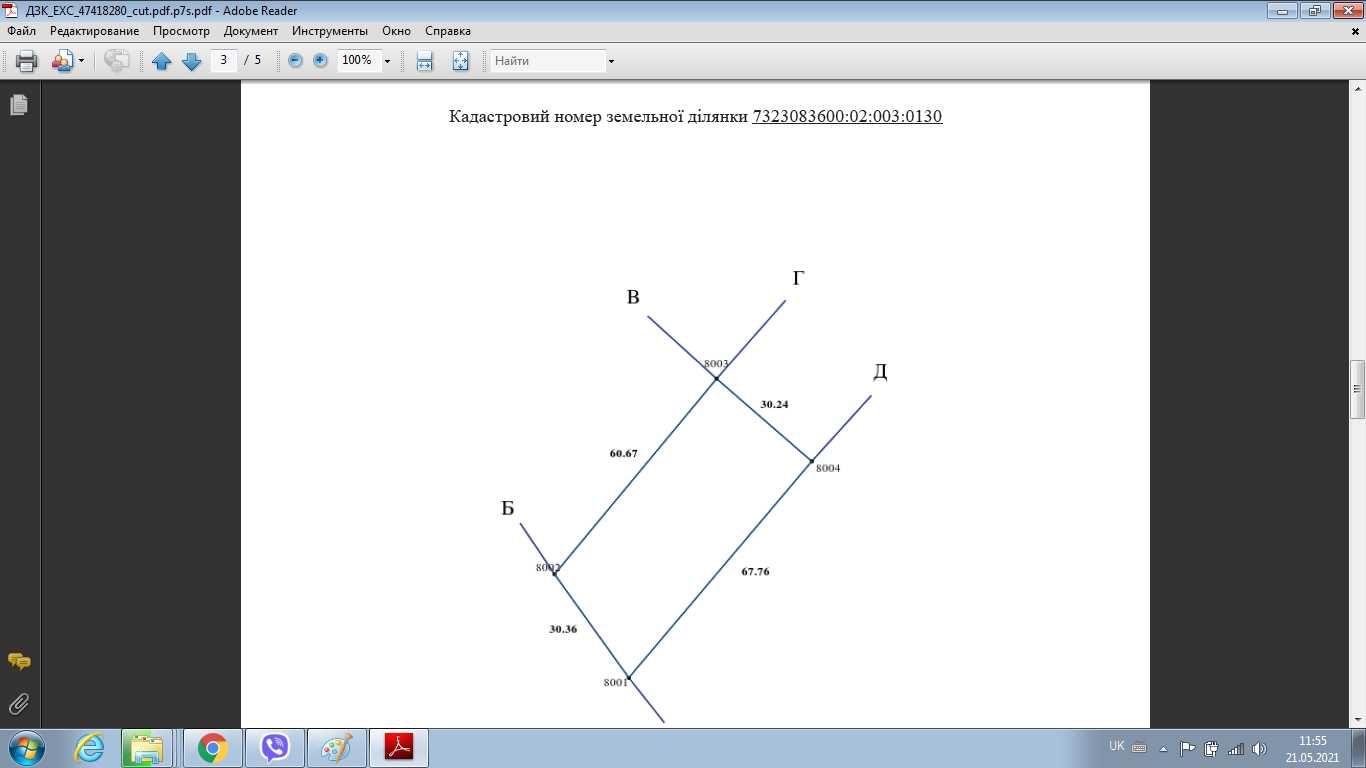Open the Pages panel in left sidebar
The image size is (1366, 768).
pyautogui.click(x=19, y=105)
